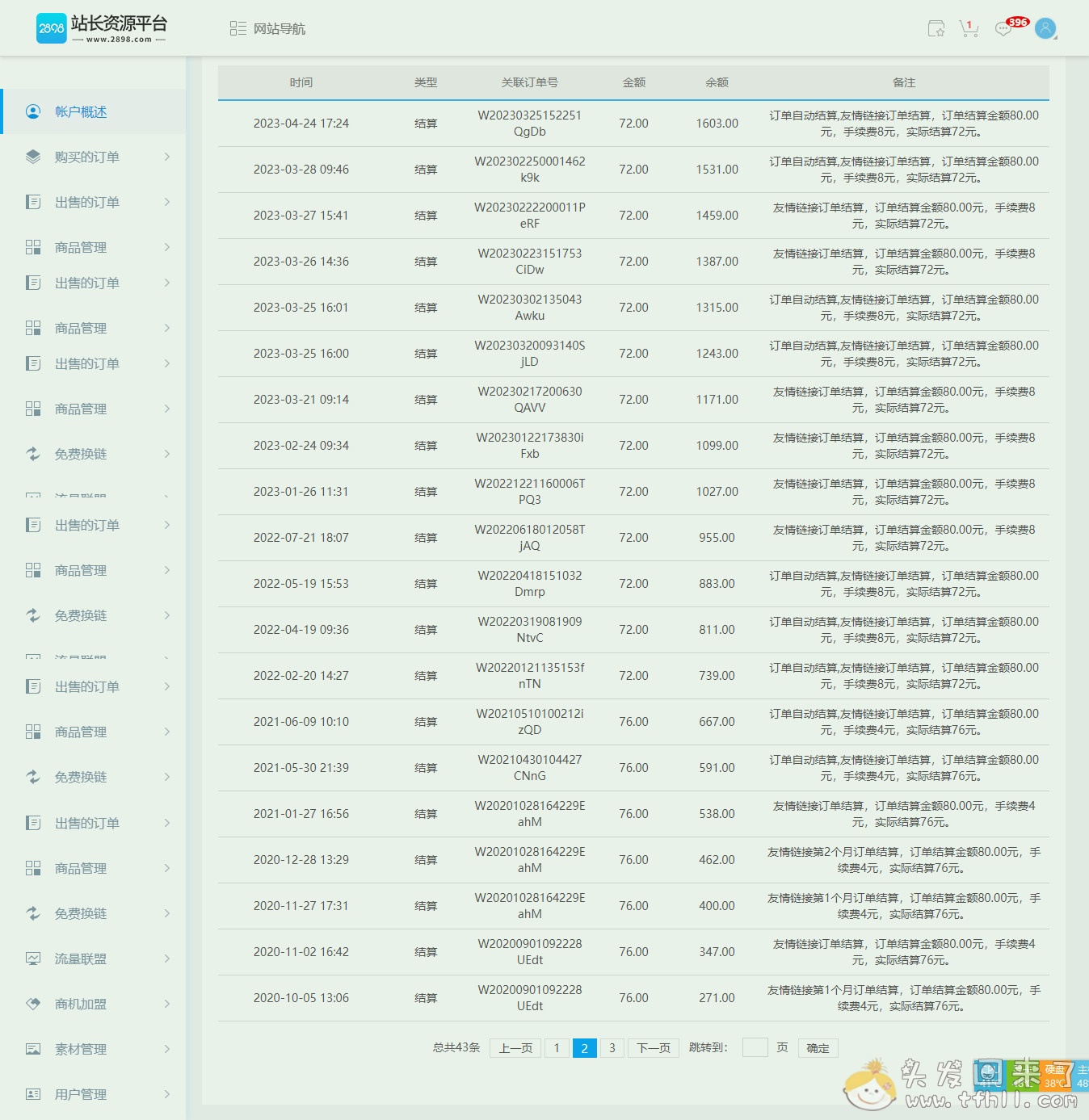Select order number W20230217200630QAVV

[x=530, y=400]
